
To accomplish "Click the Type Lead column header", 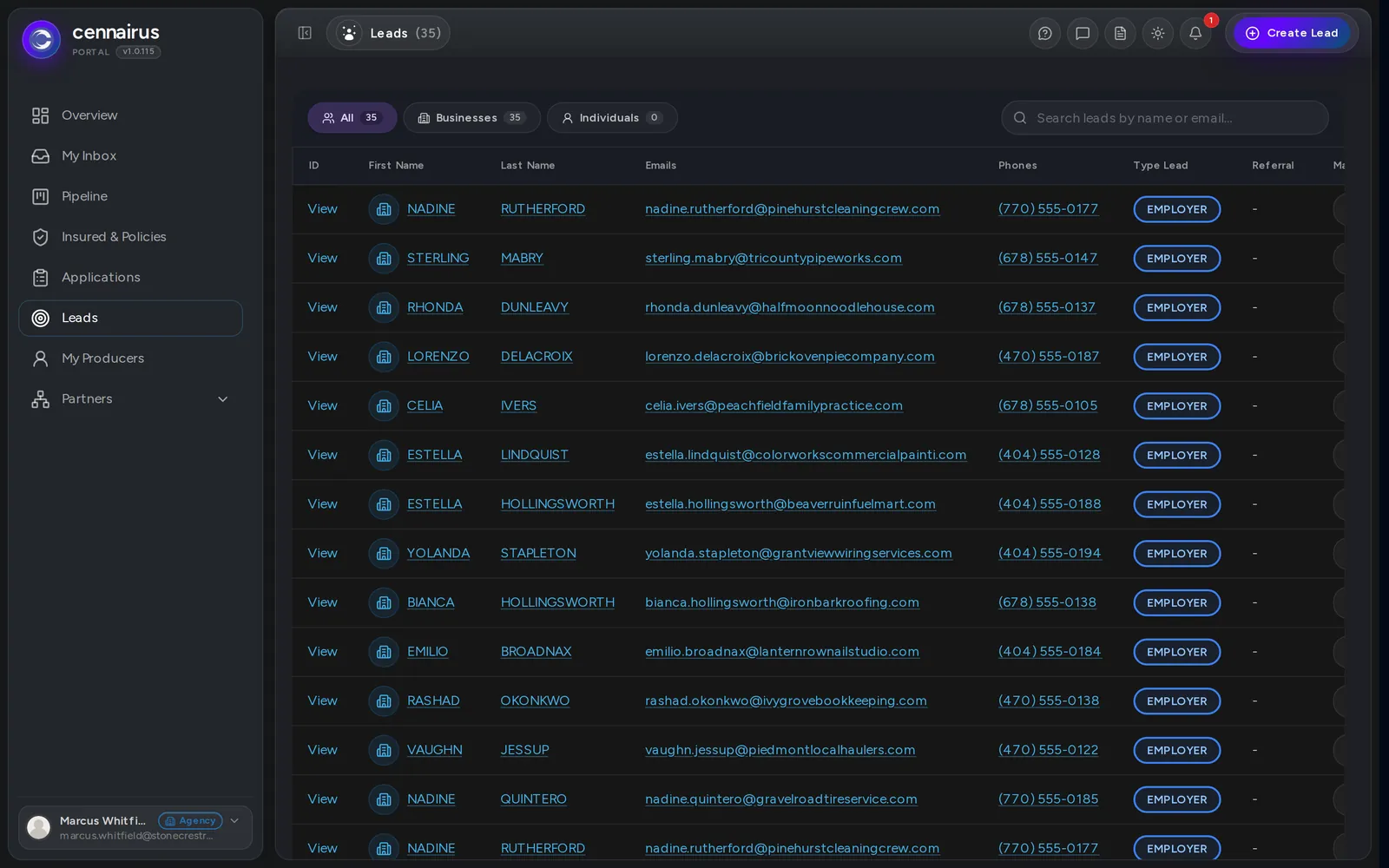I will [1161, 166].
